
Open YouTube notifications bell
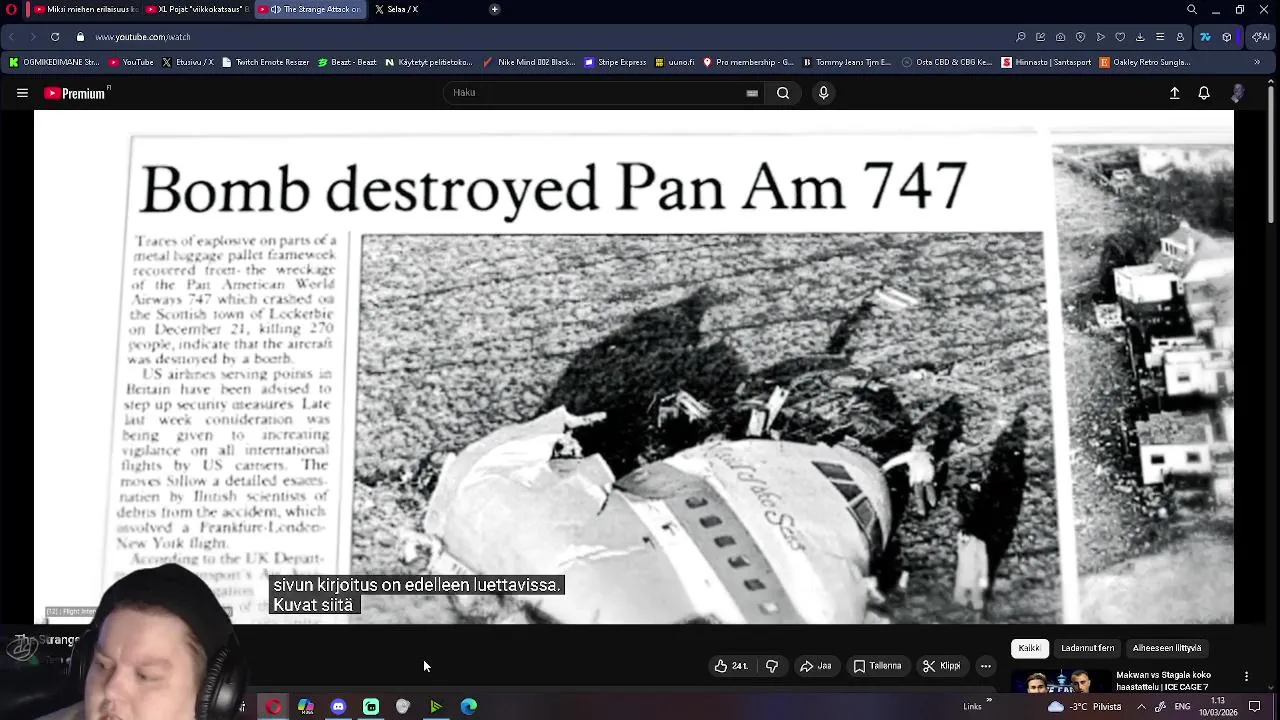1204,93
